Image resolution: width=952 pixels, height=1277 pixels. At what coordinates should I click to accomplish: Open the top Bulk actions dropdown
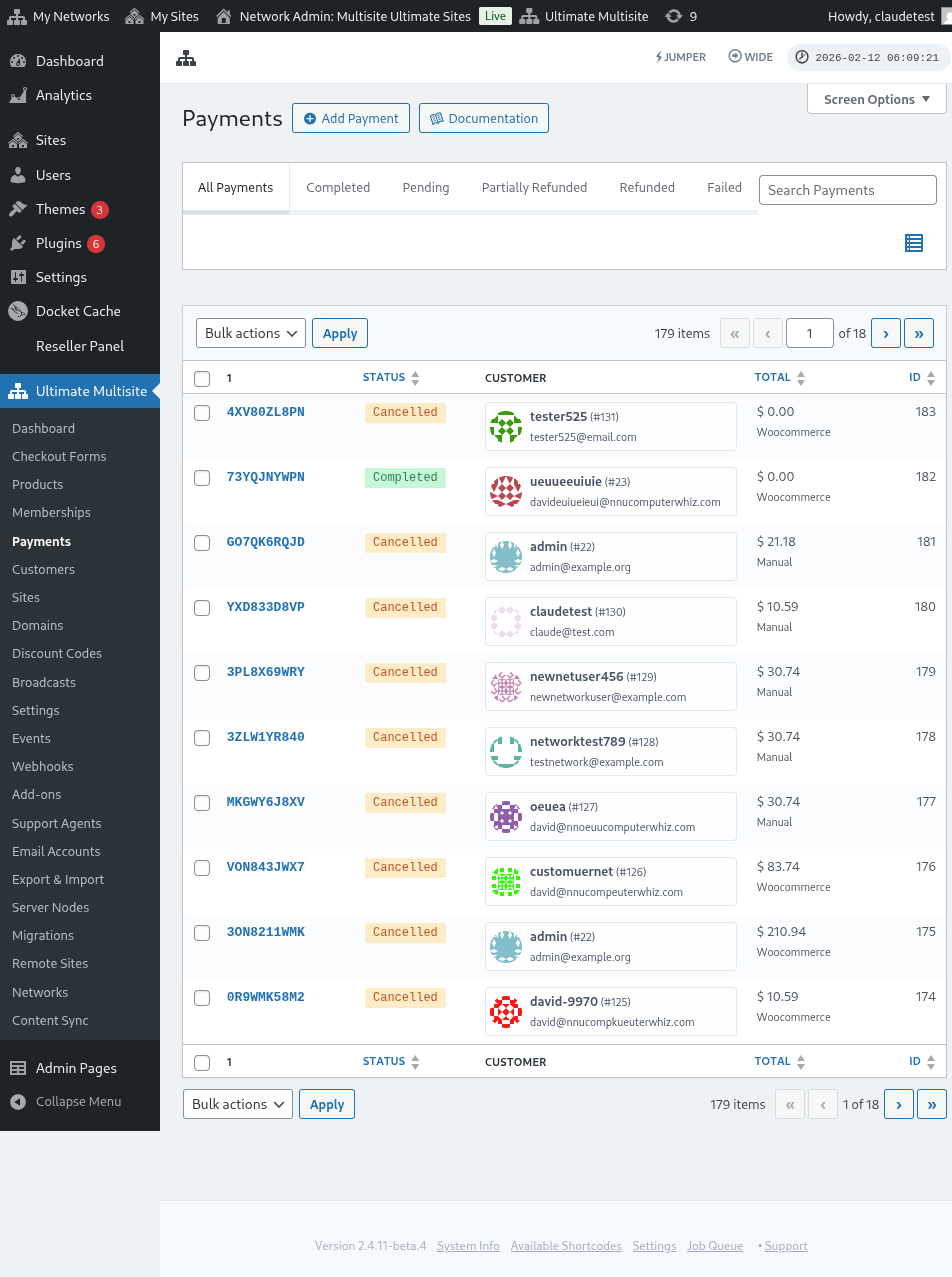click(251, 333)
